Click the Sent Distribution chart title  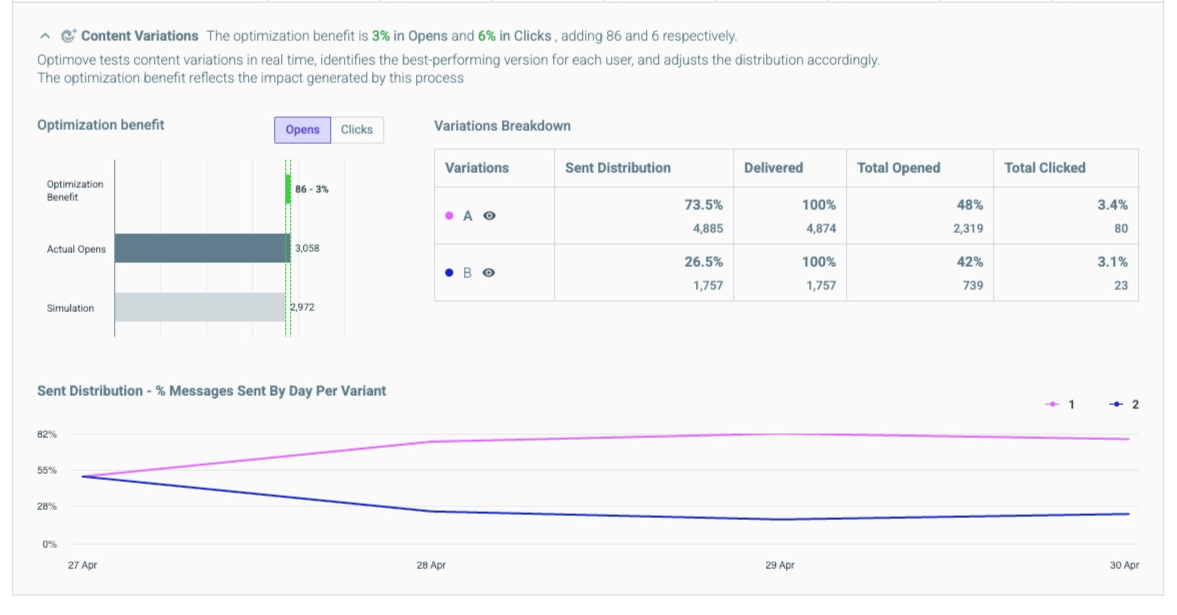[x=212, y=391]
